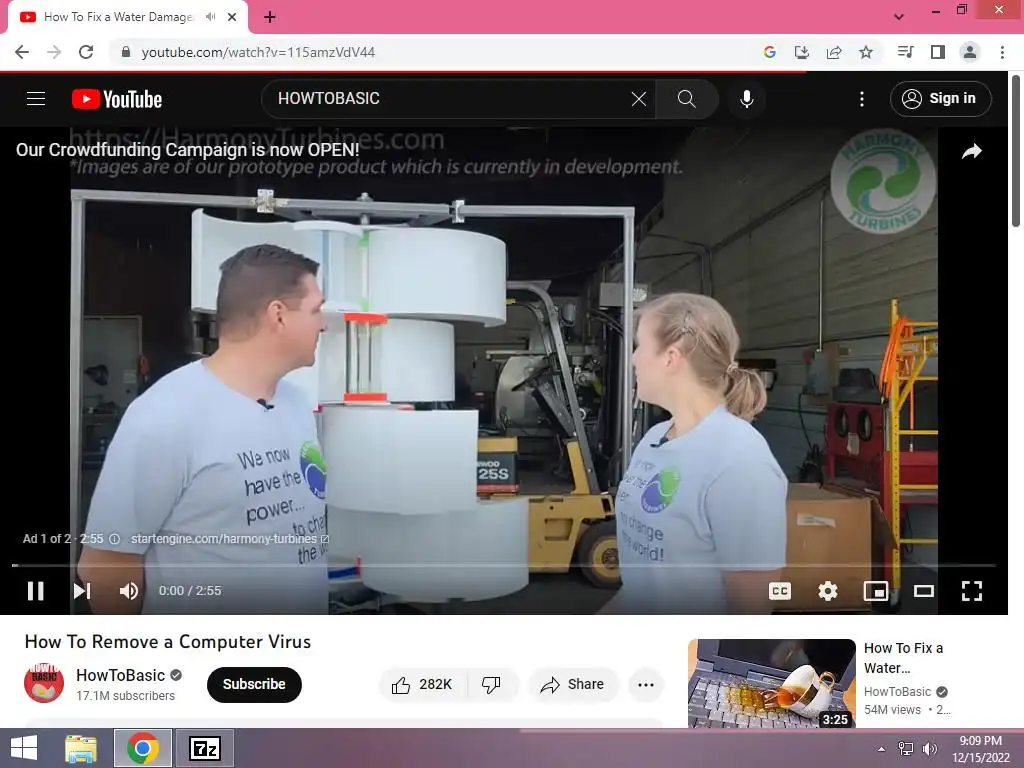Image resolution: width=1024 pixels, height=768 pixels.
Task: Open the 'How To Fix a Water...' thumbnail
Action: pyautogui.click(x=771, y=683)
